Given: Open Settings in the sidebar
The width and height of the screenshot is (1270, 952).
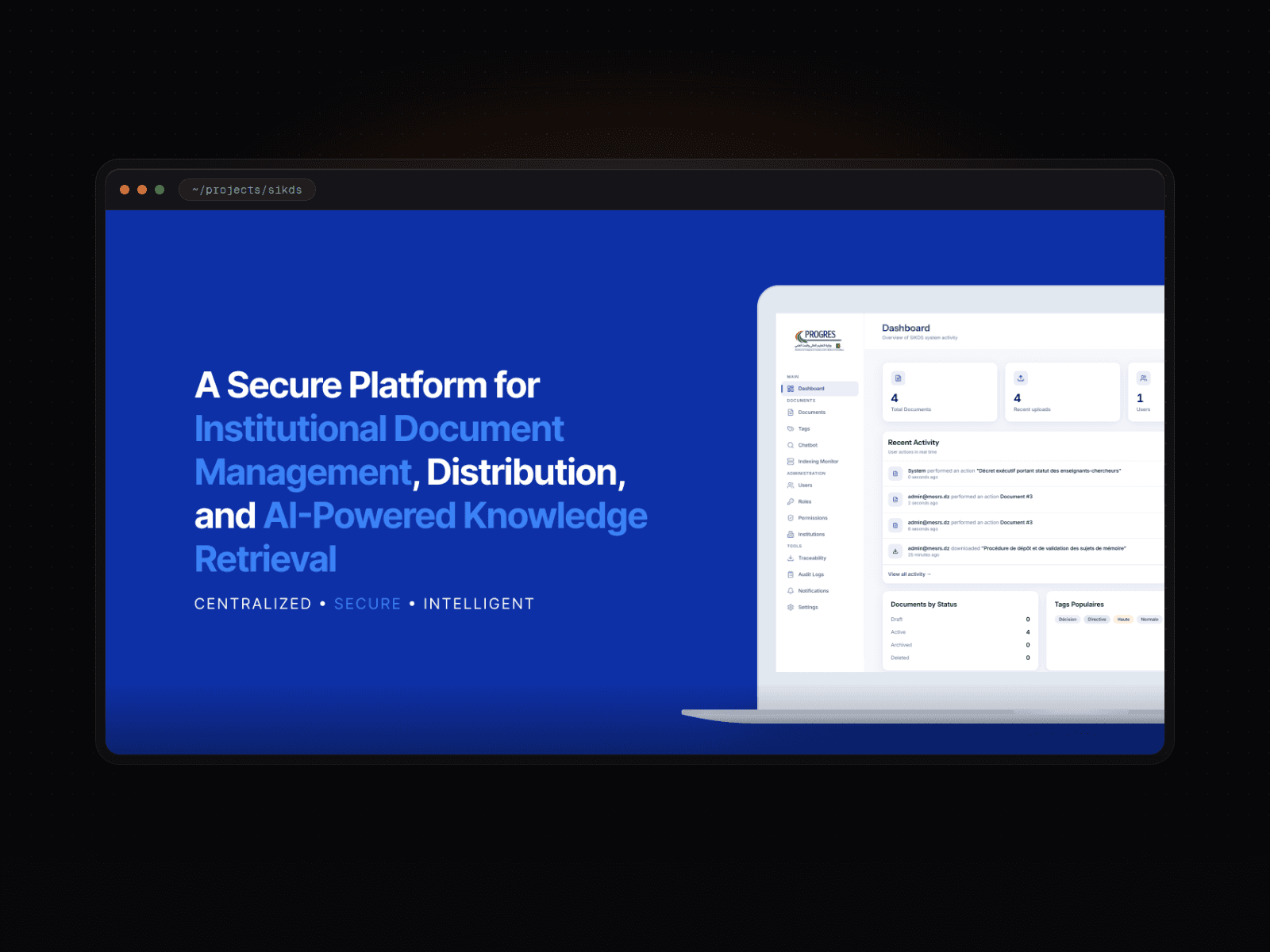Looking at the screenshot, I should coord(820,607).
